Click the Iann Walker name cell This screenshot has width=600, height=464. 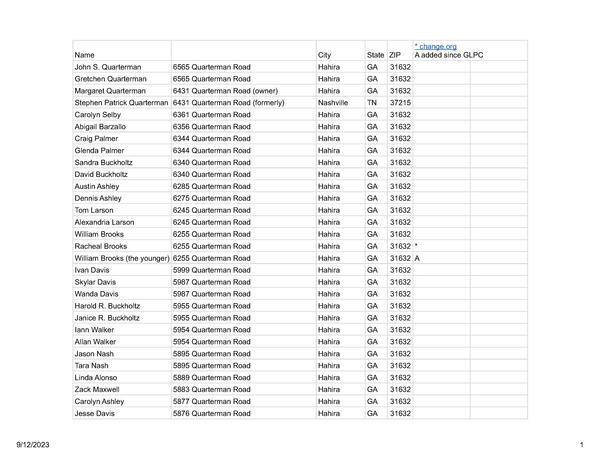pos(95,330)
